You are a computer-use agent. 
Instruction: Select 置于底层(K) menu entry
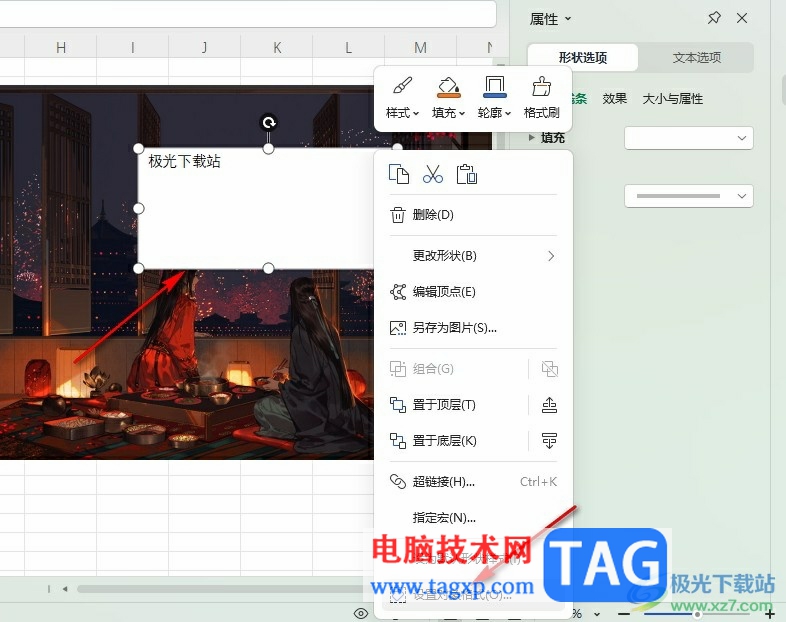pyautogui.click(x=455, y=441)
